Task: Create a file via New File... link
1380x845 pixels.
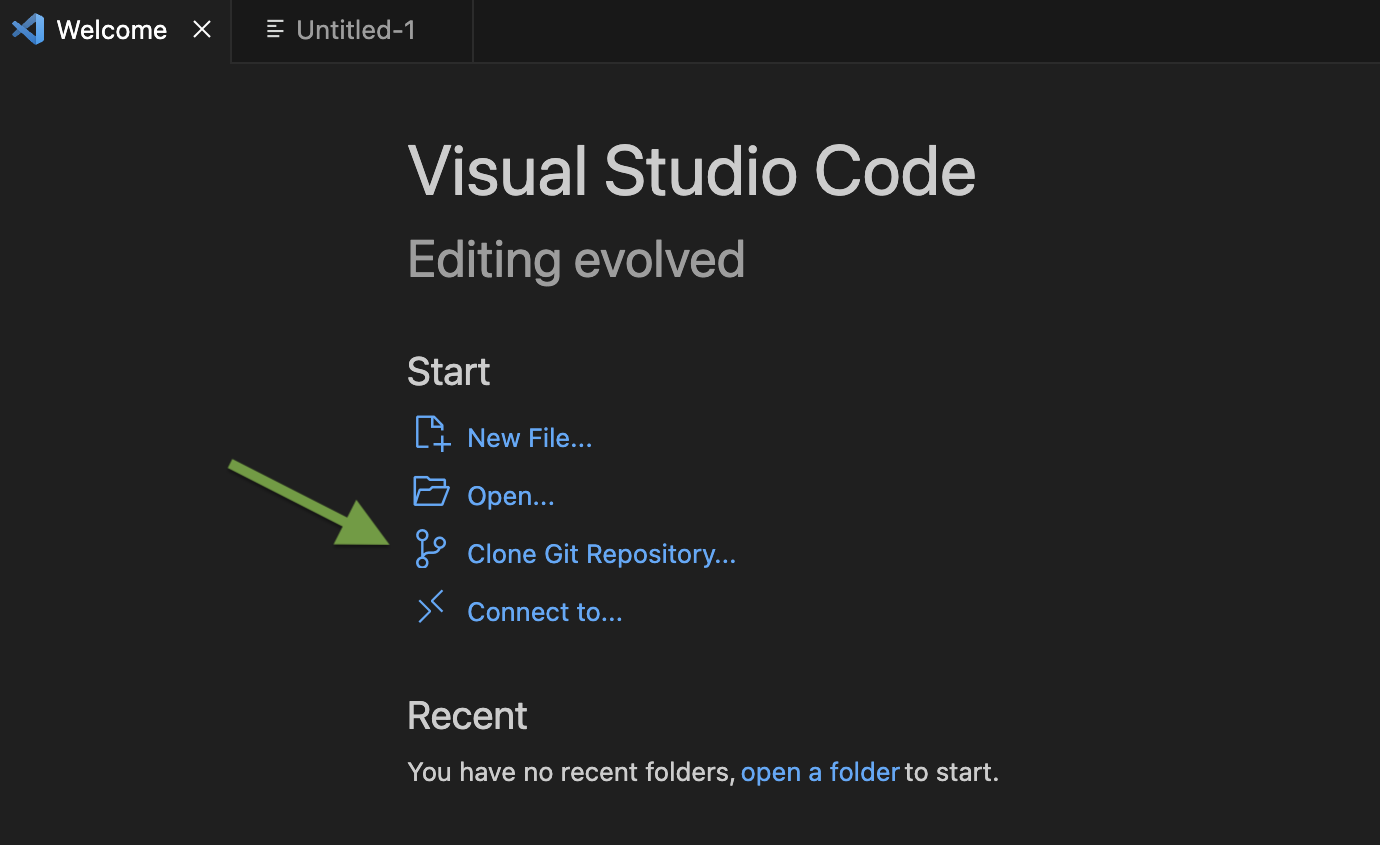Action: point(529,438)
